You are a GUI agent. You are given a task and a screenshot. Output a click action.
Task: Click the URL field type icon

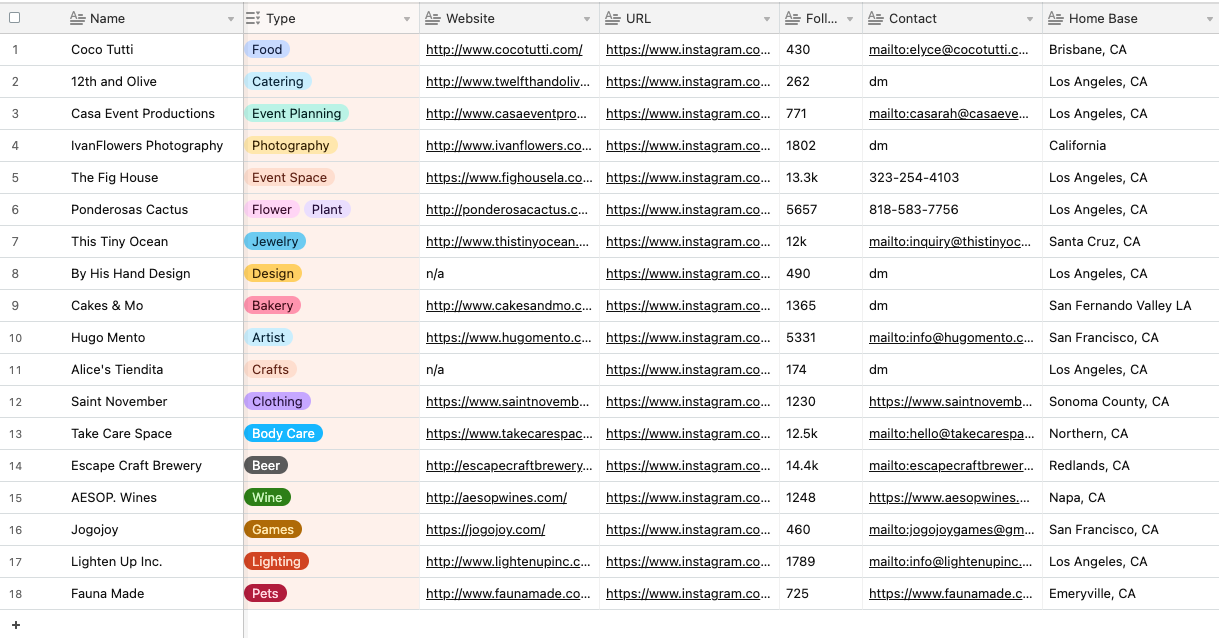click(x=613, y=18)
